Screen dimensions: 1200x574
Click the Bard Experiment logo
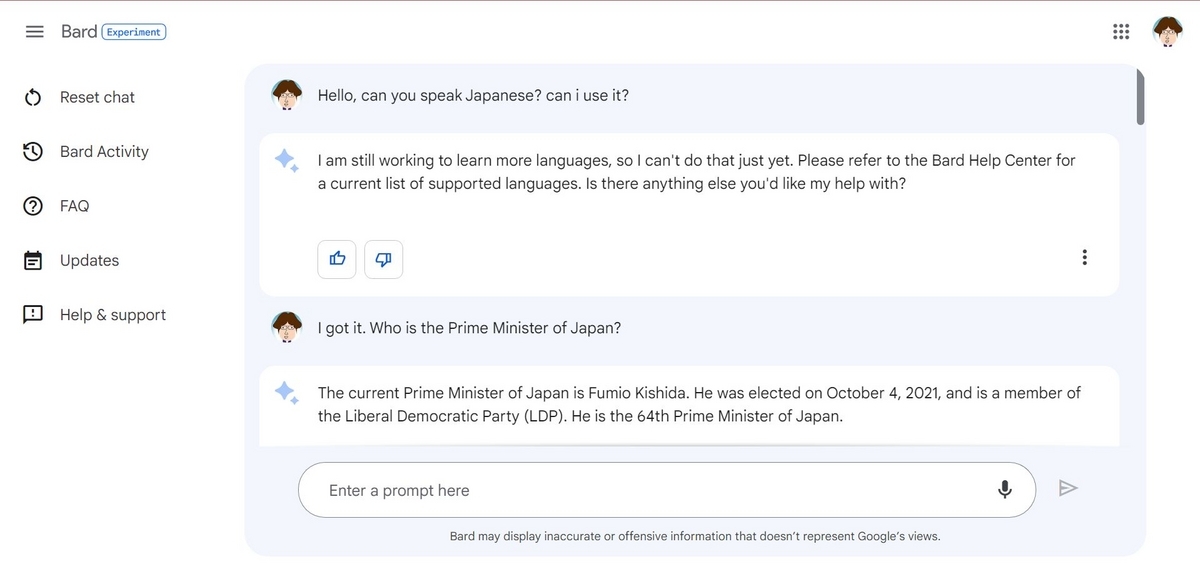click(x=113, y=32)
